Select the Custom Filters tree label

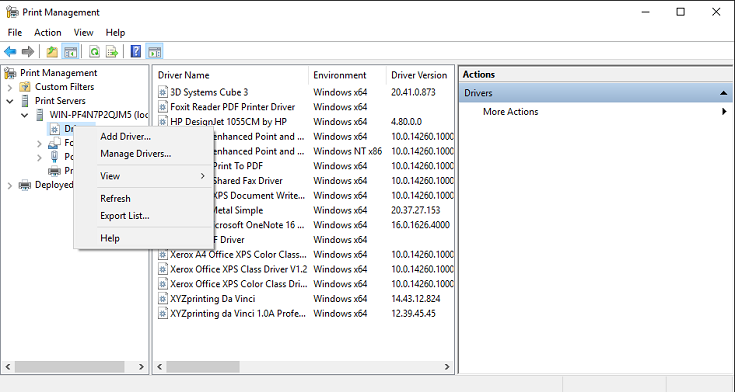[x=64, y=87]
